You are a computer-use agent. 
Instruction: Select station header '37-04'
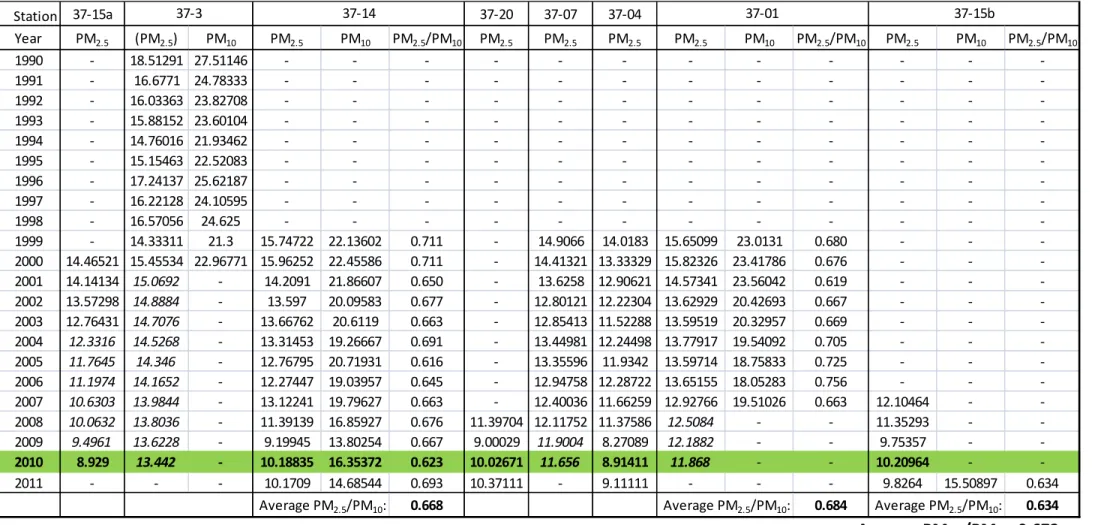pyautogui.click(x=625, y=14)
